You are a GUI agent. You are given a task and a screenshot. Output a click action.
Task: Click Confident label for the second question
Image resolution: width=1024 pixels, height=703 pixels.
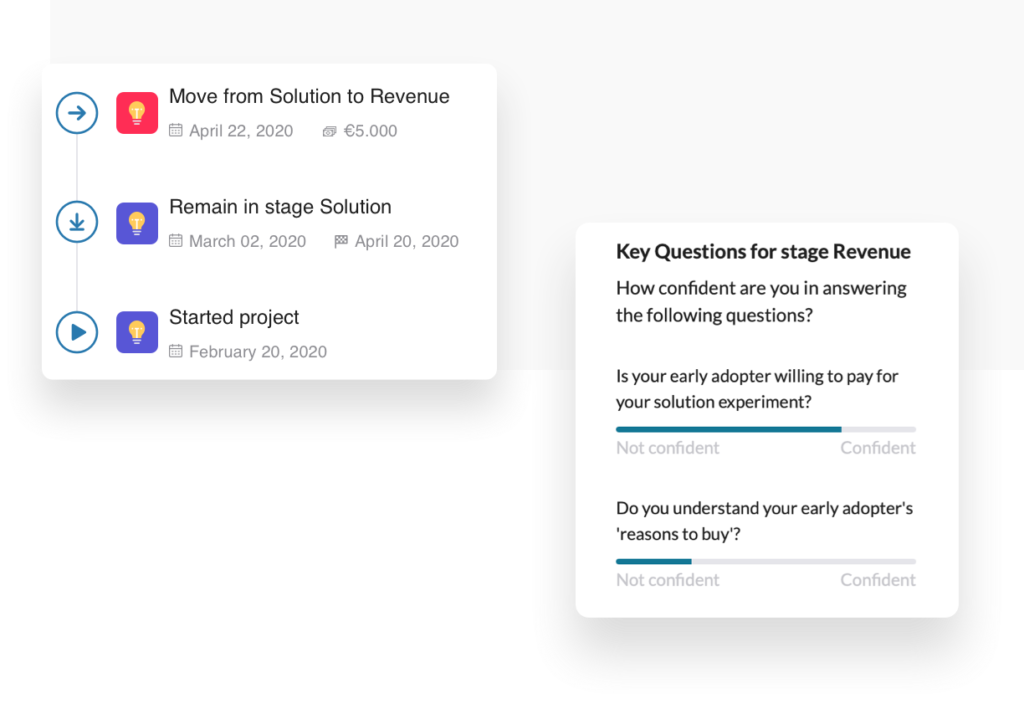[877, 579]
